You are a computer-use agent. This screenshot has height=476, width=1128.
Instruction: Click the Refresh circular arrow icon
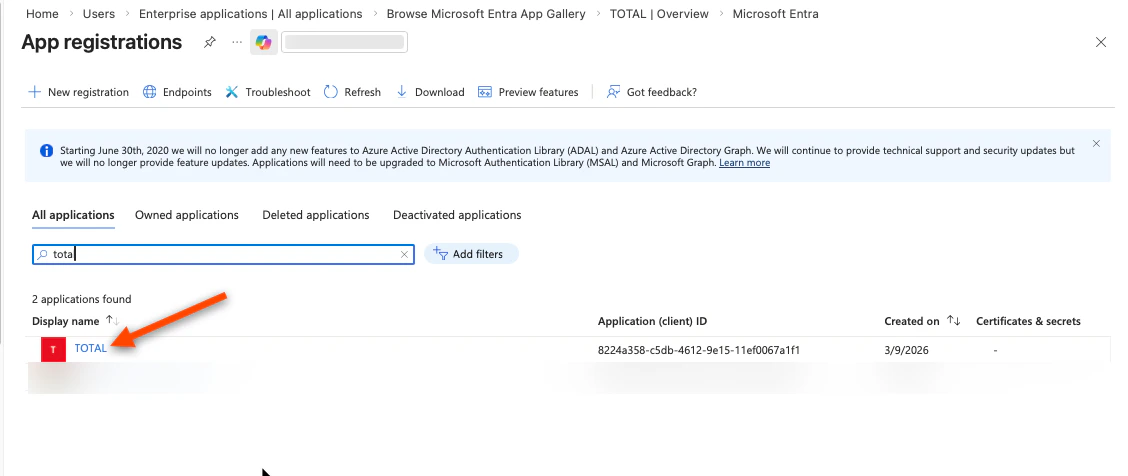[x=331, y=92]
